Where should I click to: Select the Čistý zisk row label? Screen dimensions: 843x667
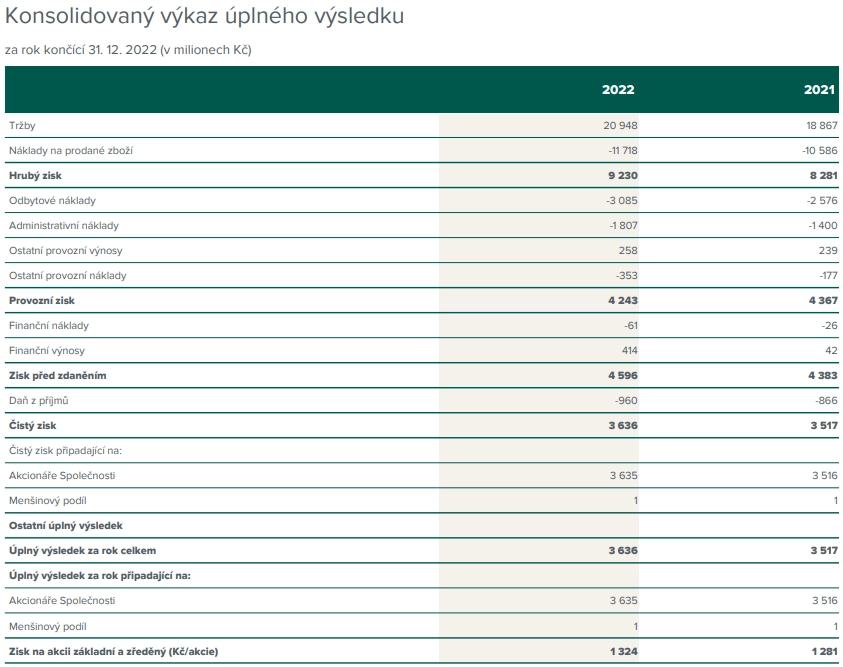[x=32, y=426]
